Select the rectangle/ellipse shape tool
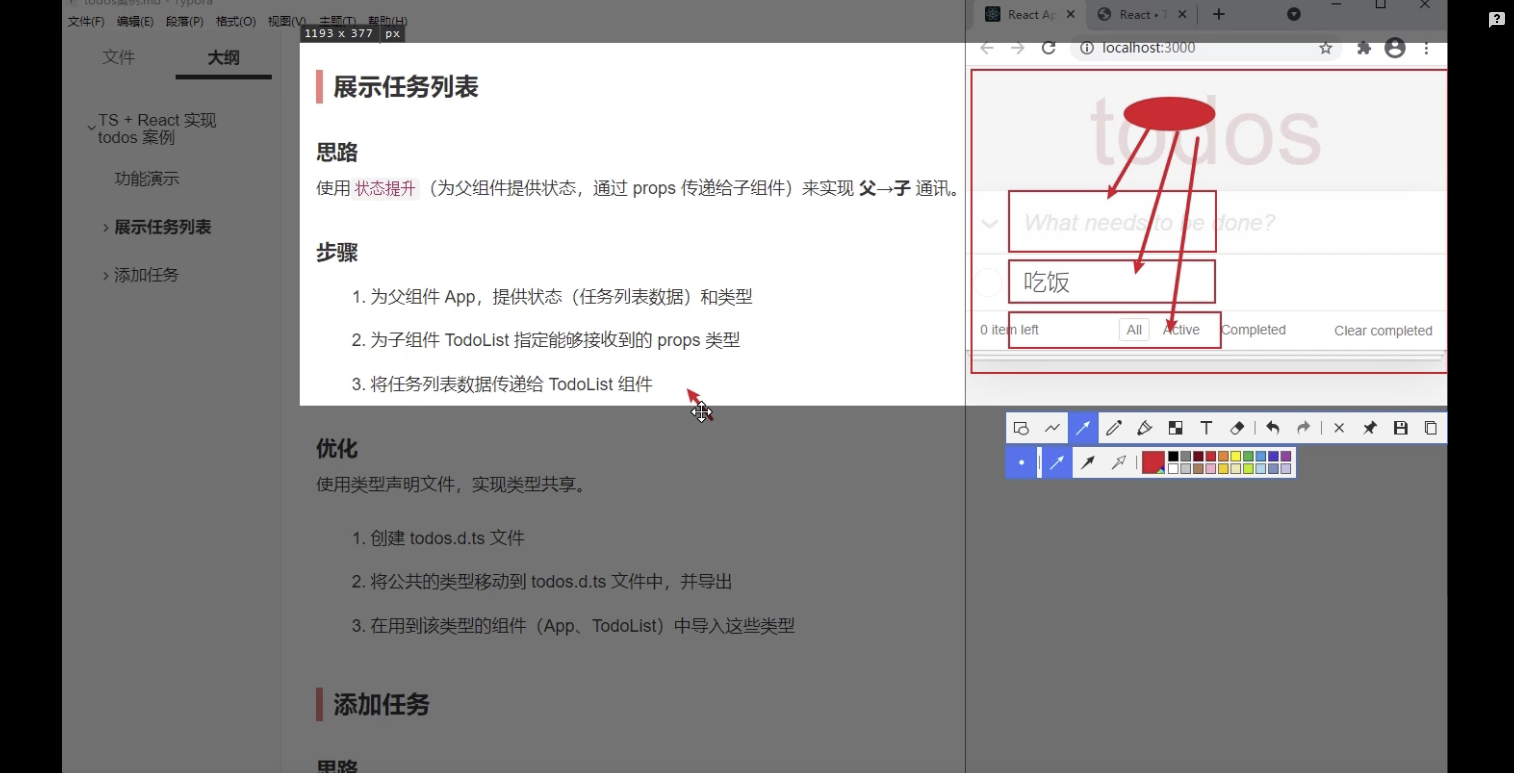 coord(1021,428)
